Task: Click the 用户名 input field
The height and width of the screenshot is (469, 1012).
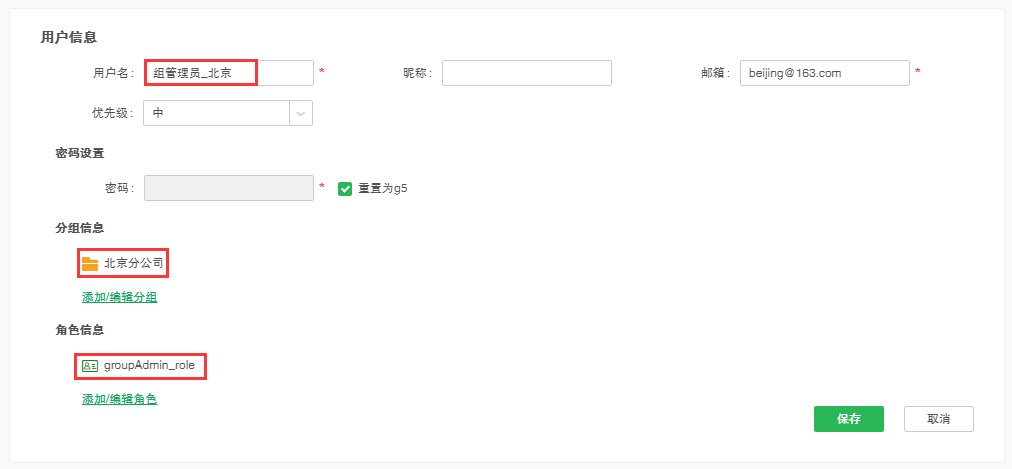Action: tap(228, 73)
